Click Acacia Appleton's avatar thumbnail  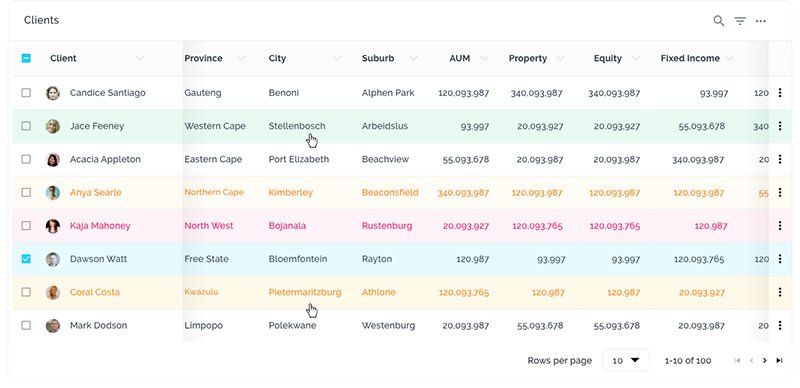(53, 159)
